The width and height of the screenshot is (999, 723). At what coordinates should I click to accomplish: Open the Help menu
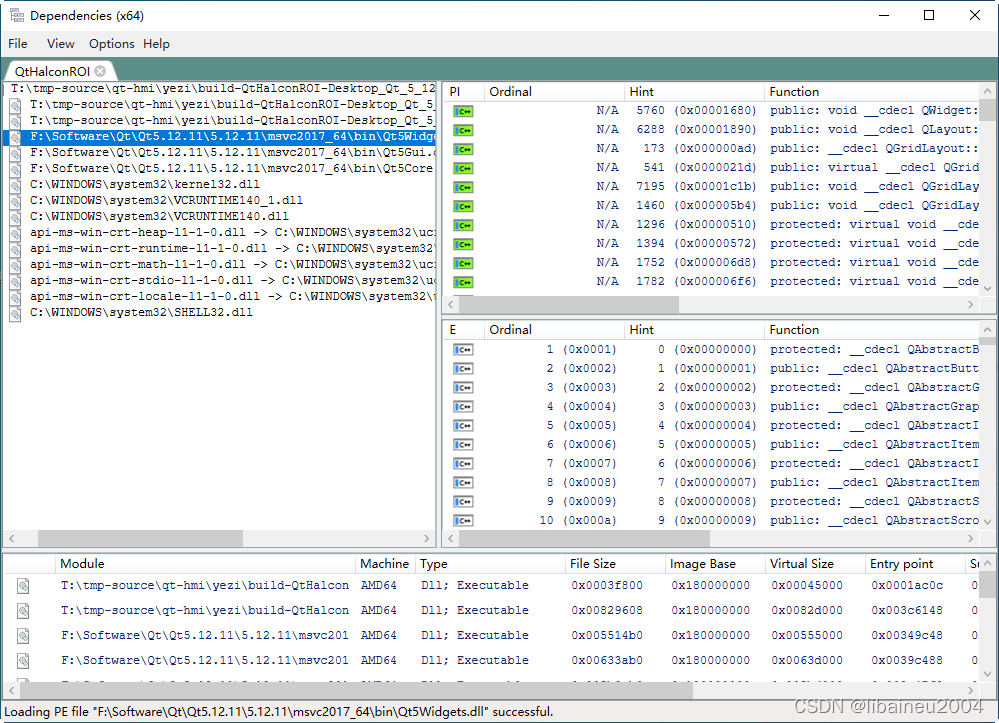pos(156,44)
